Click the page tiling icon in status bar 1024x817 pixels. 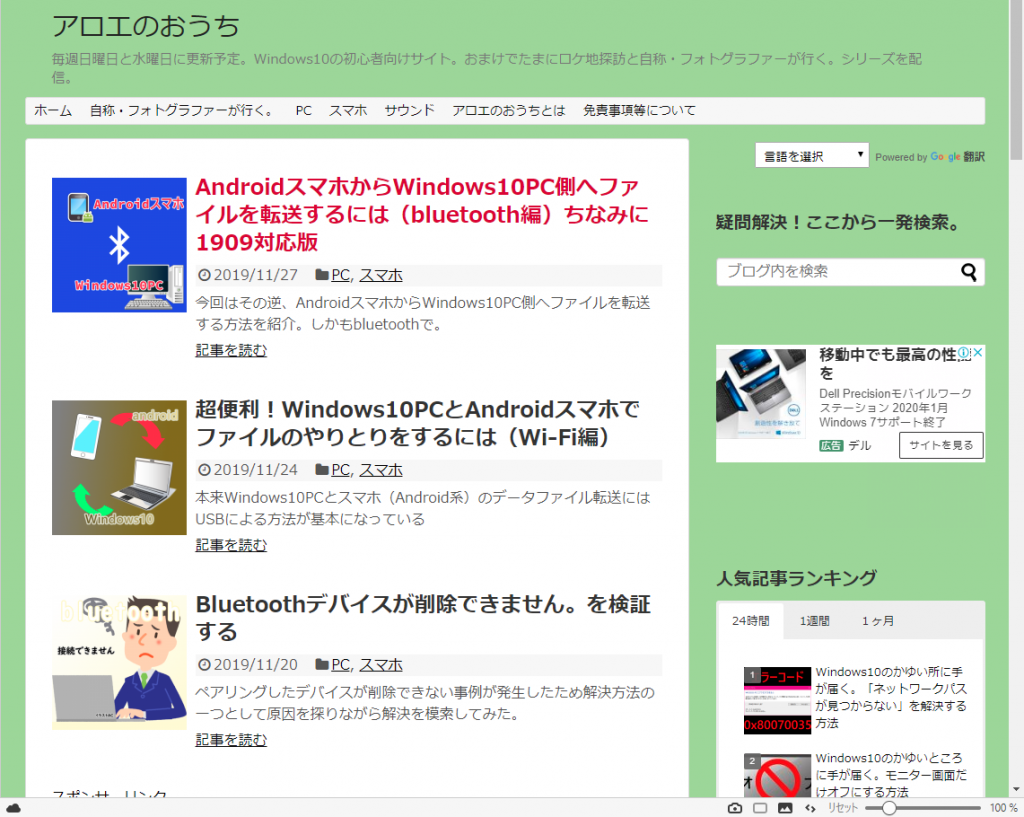760,808
